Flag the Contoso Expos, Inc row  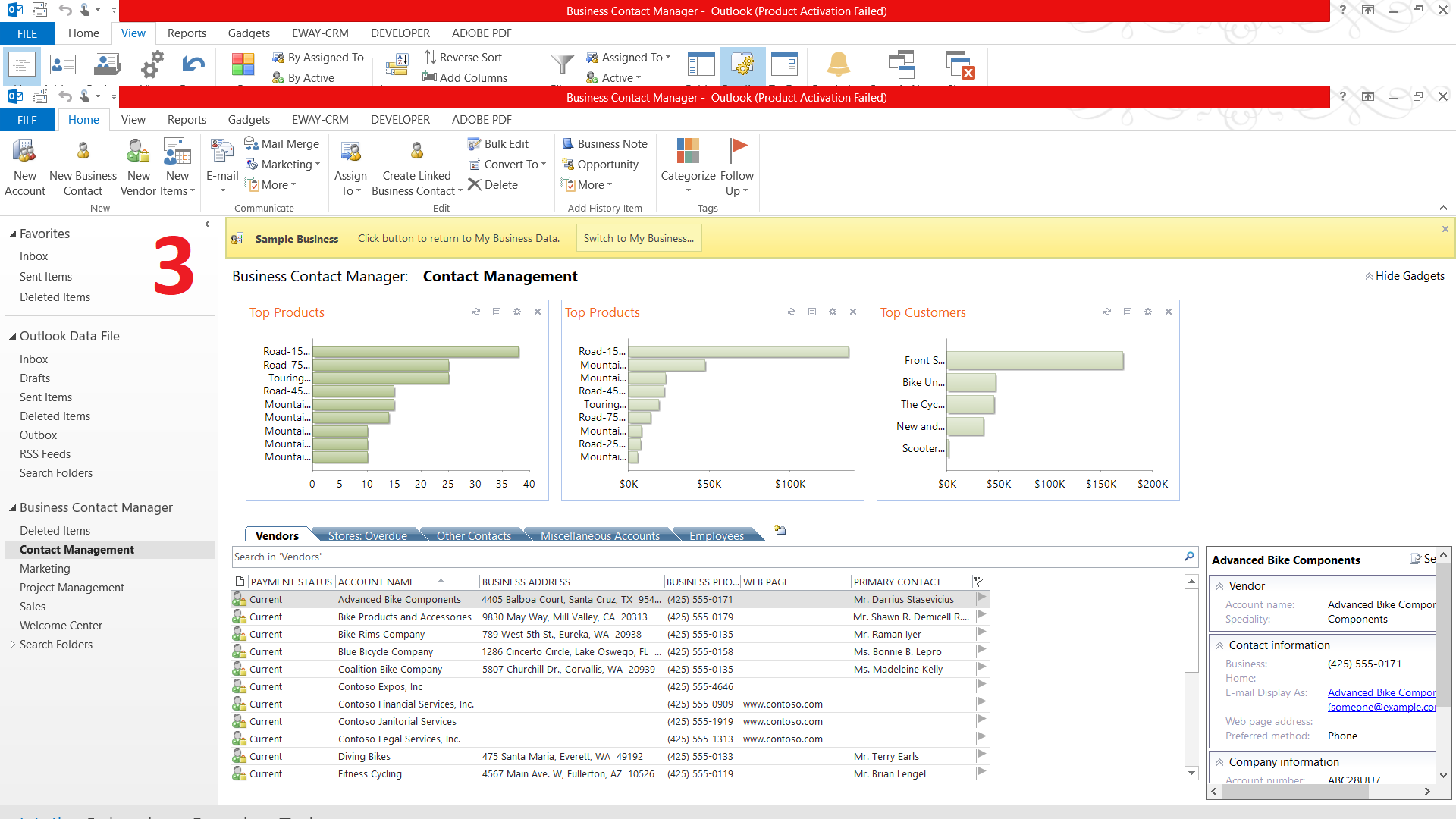point(981,686)
